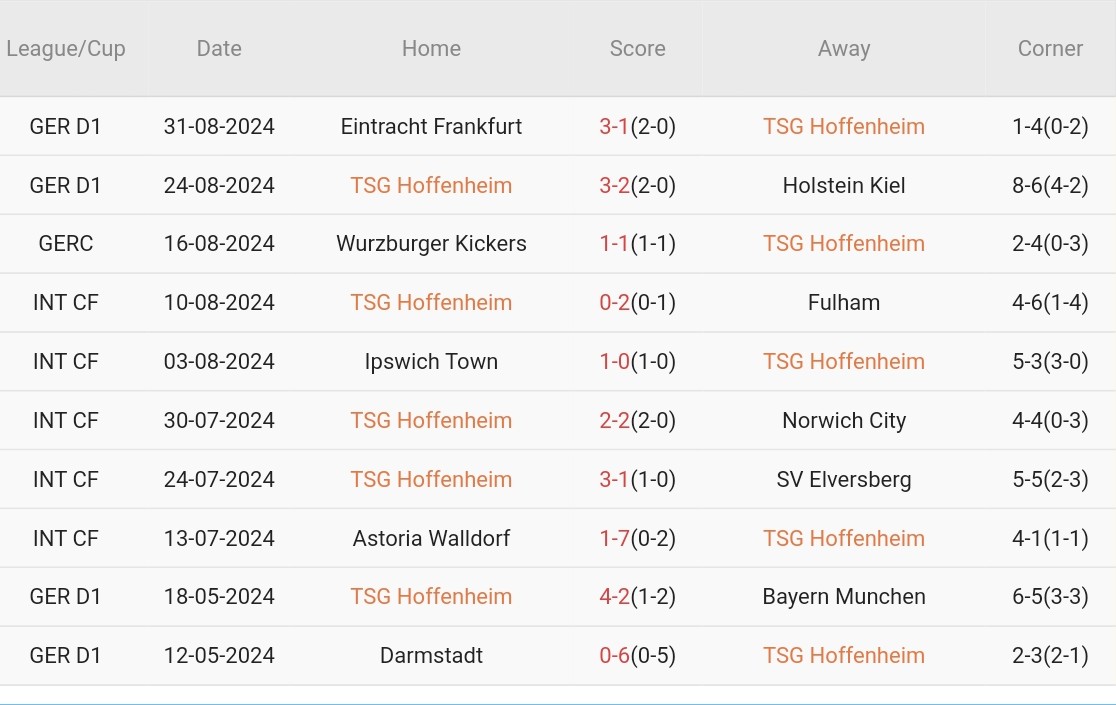Click the Score column header

tap(637, 49)
